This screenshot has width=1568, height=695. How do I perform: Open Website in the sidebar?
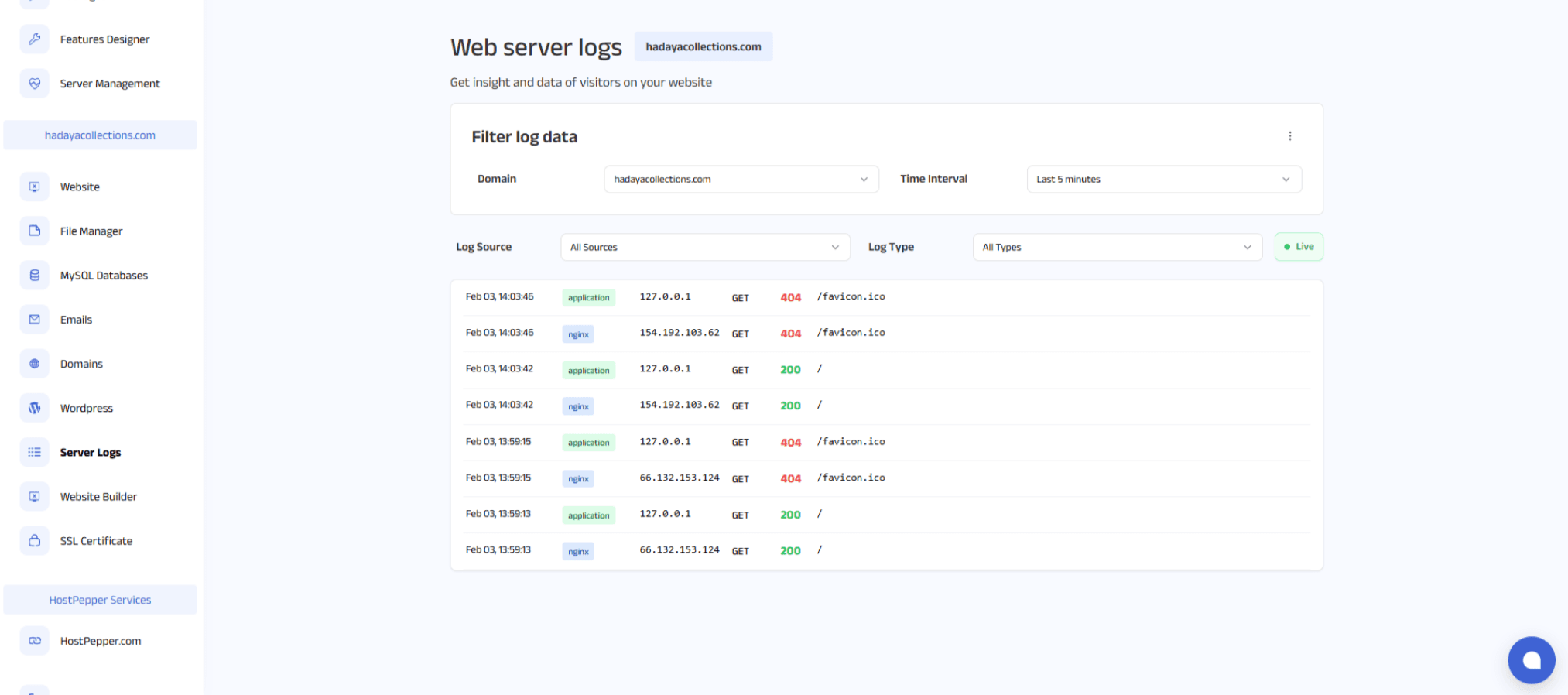pyautogui.click(x=80, y=187)
